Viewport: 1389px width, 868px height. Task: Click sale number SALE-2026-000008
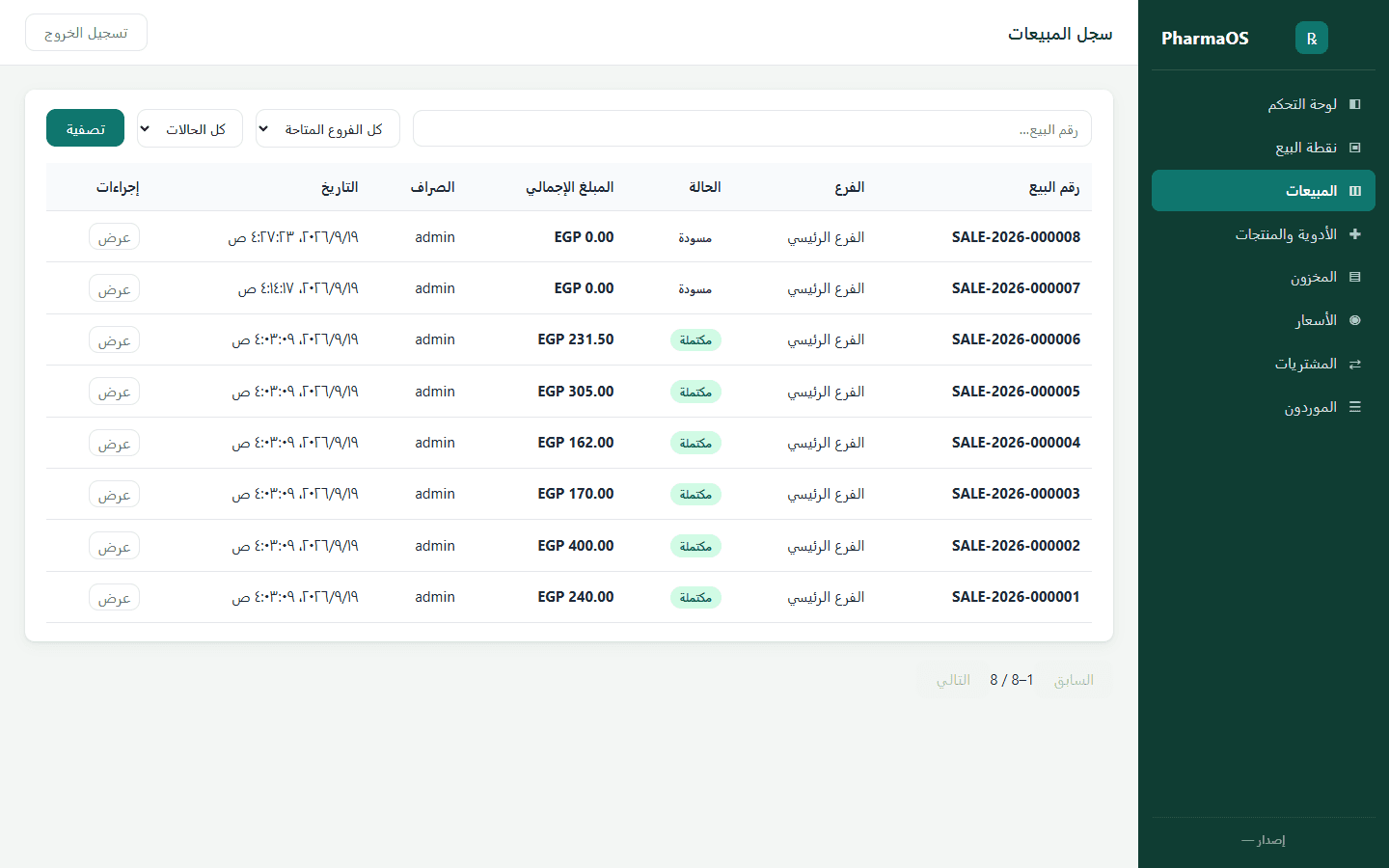[1016, 237]
